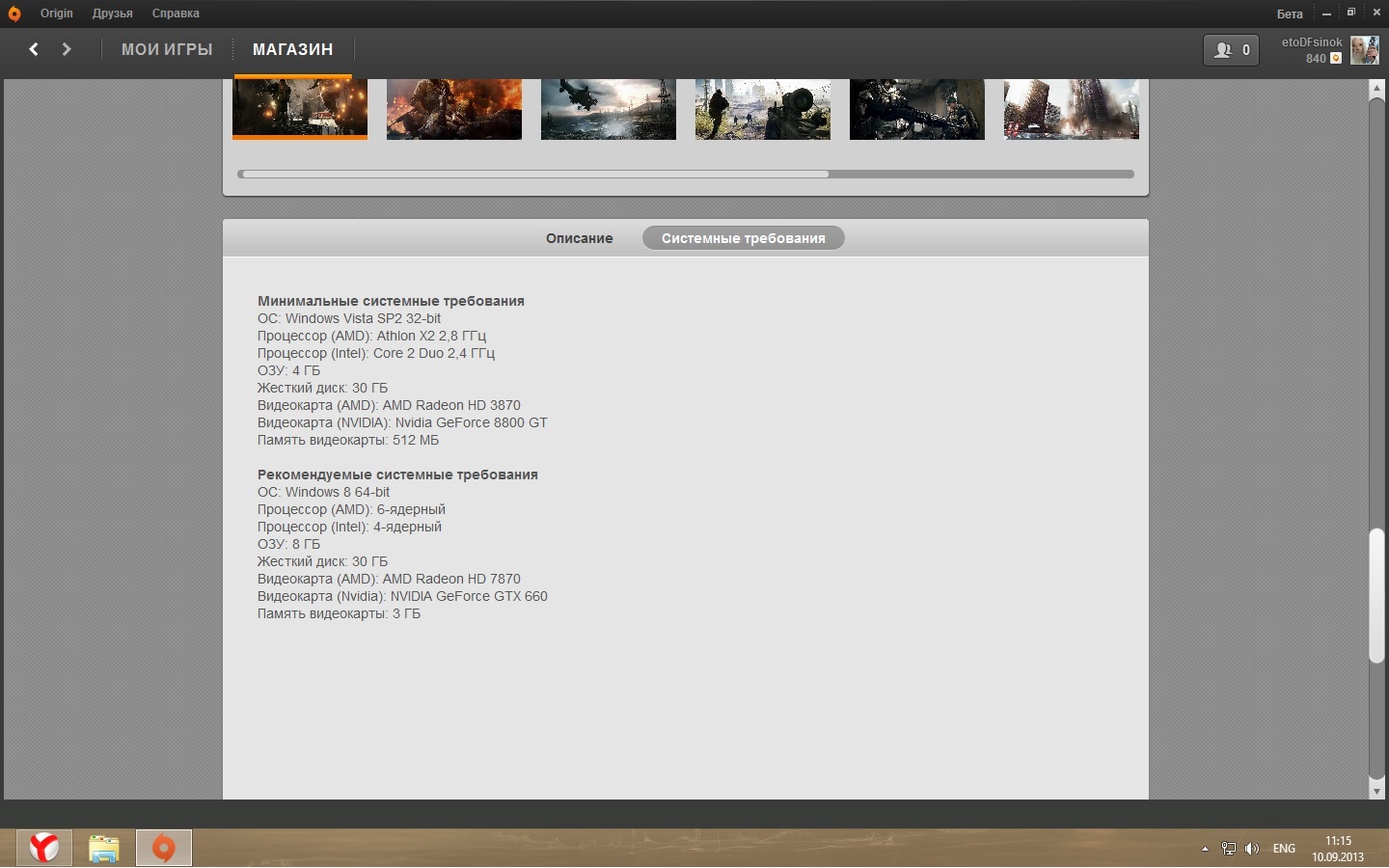The height and width of the screenshot is (868, 1389).
Task: Open the Справка menu
Action: (x=176, y=14)
